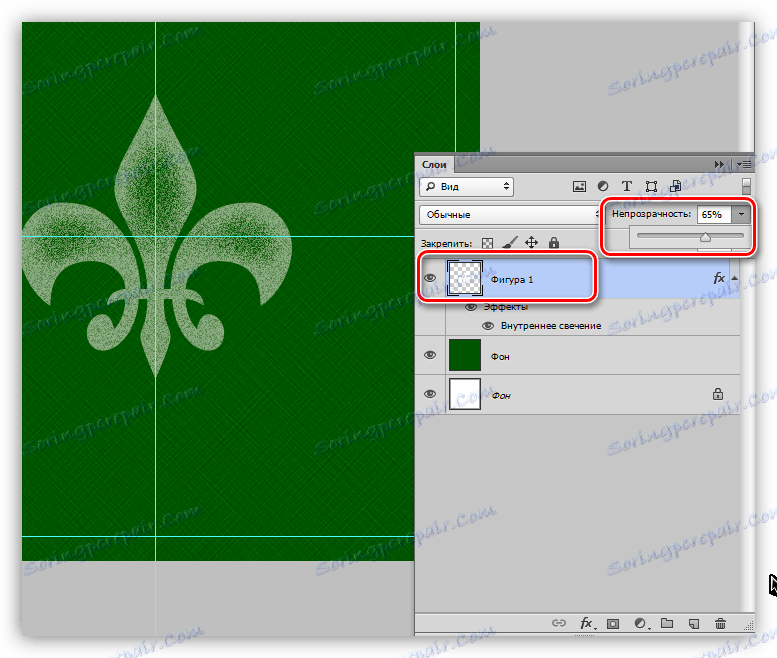The image size is (777, 658).
Task: Delete layer with trash icon
Action: [720, 623]
